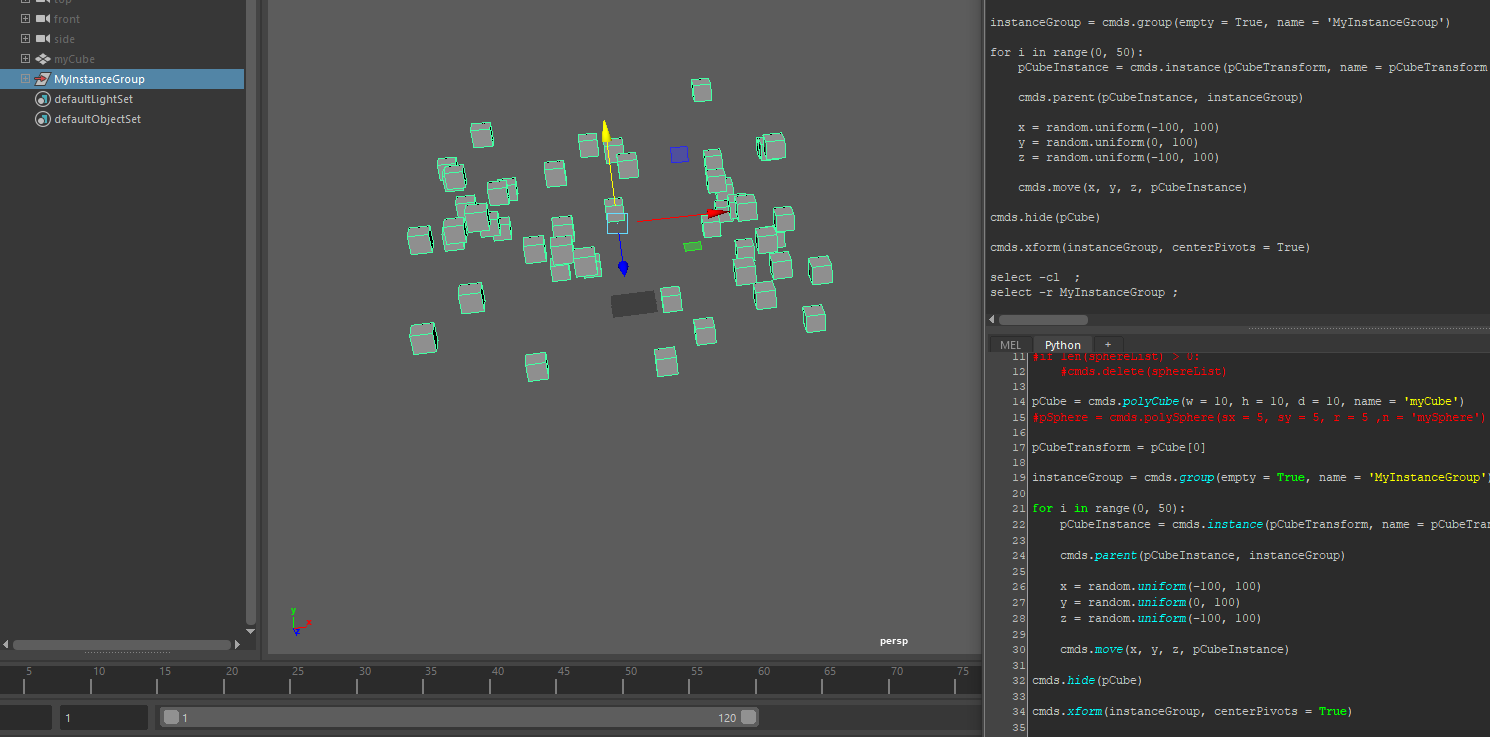Click the defaultObjectSet set icon
The height and width of the screenshot is (737, 1490).
tap(43, 119)
